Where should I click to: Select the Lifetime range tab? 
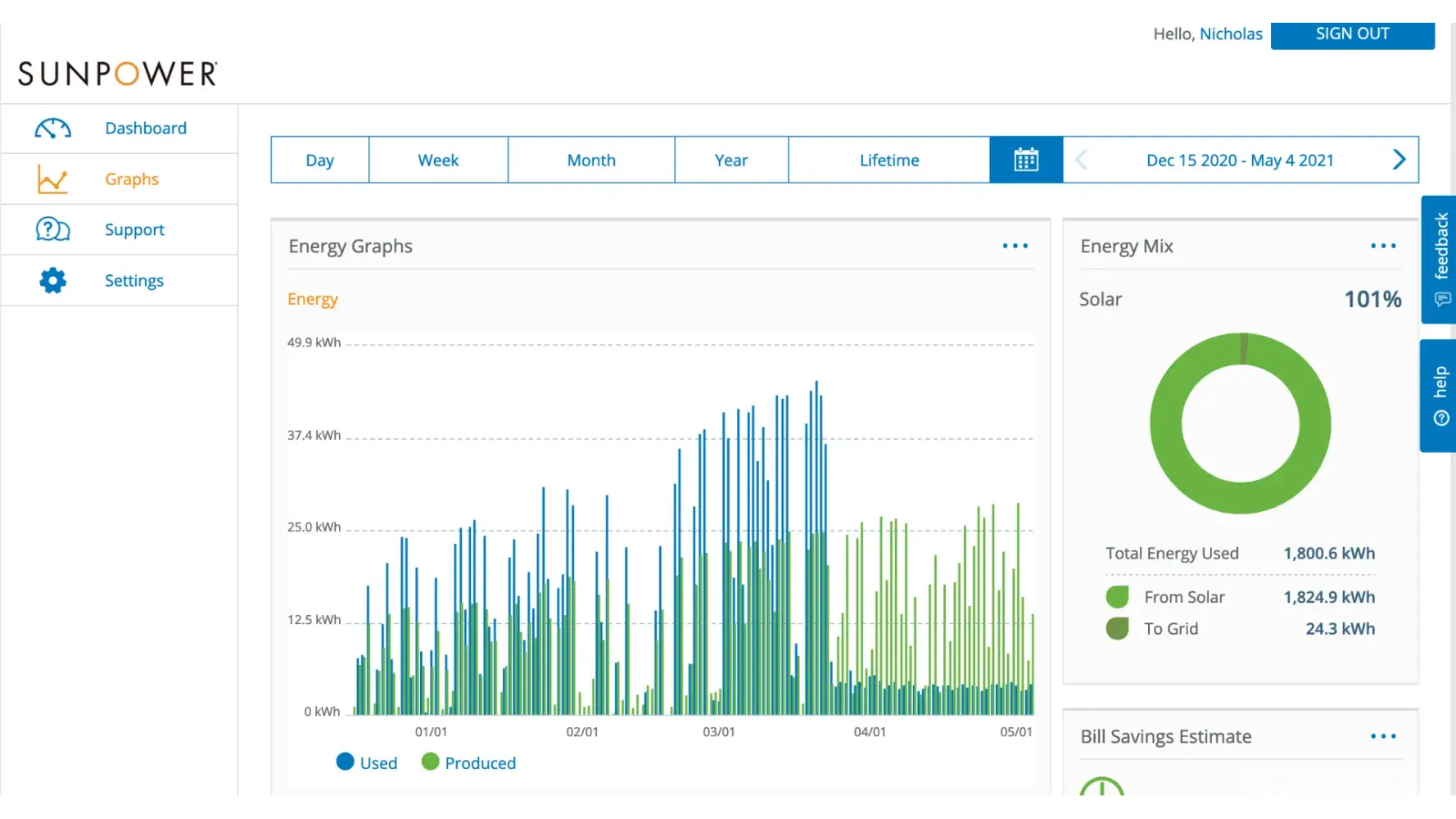pos(889,160)
